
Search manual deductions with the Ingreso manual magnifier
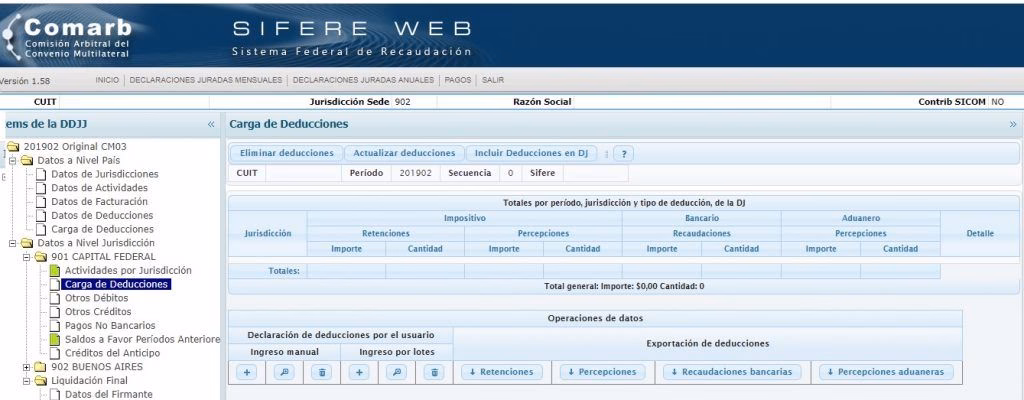pyautogui.click(x=284, y=372)
